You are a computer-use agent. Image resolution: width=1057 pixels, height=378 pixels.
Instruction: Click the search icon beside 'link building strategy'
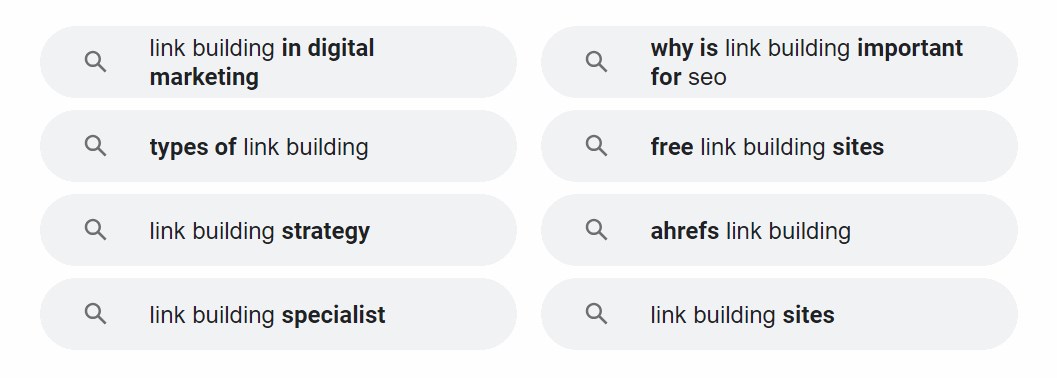click(x=95, y=230)
